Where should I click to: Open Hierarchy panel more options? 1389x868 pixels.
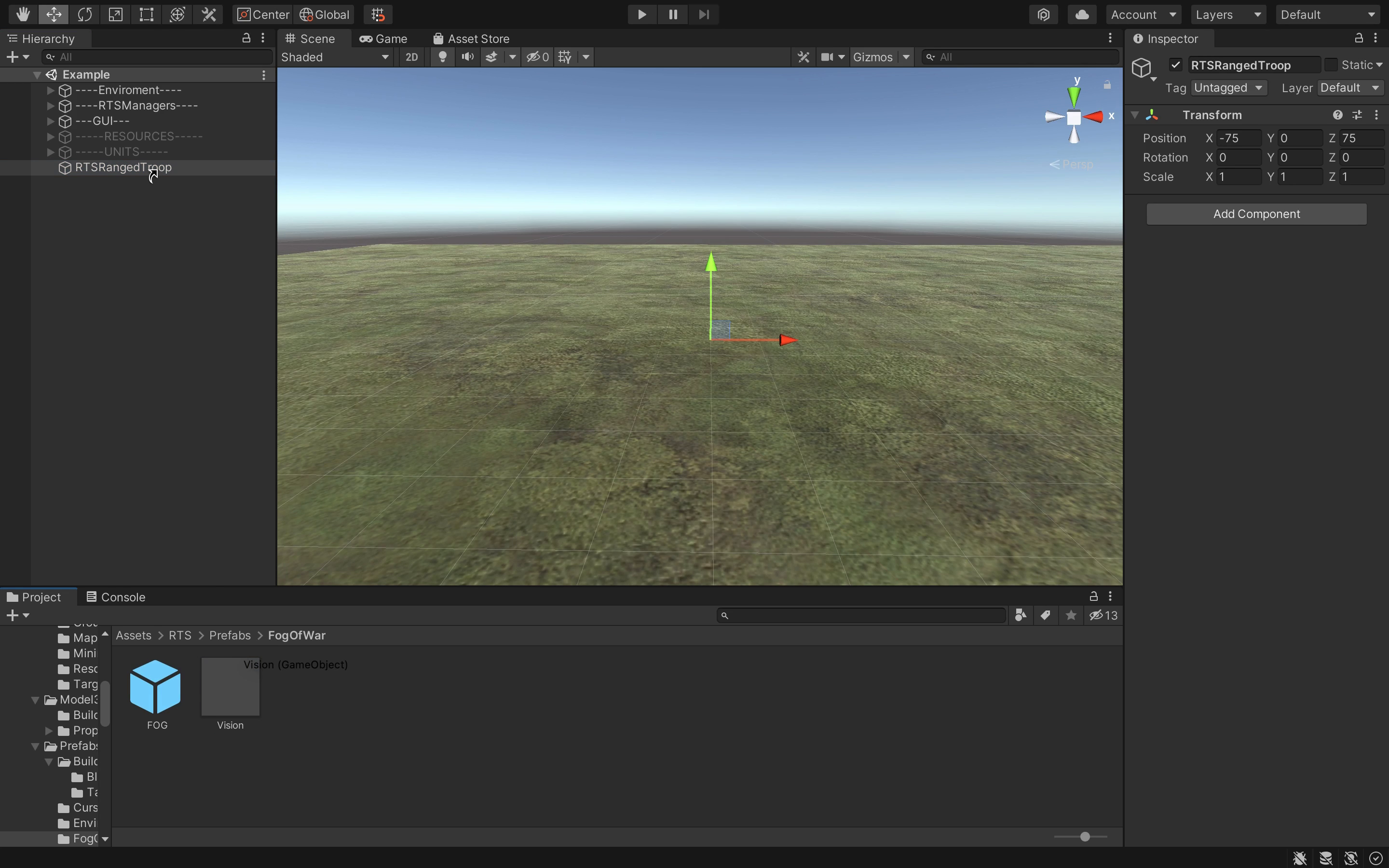263,38
